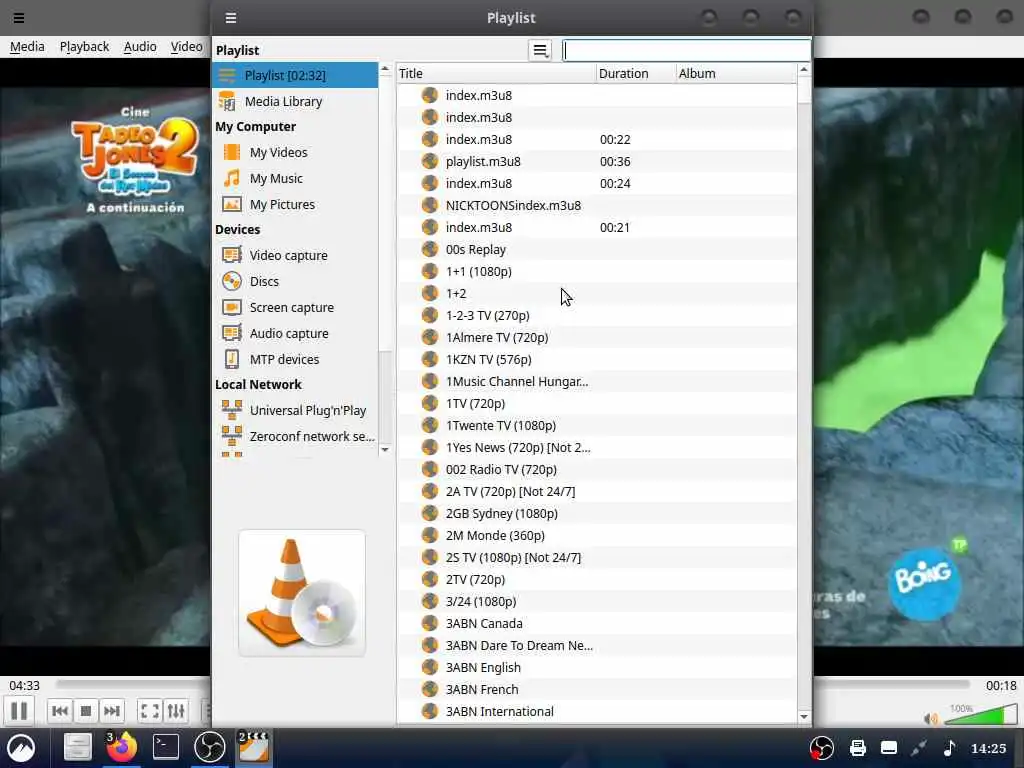The image size is (1024, 768).
Task: Select 3ABN French channel
Action: pos(596,690)
